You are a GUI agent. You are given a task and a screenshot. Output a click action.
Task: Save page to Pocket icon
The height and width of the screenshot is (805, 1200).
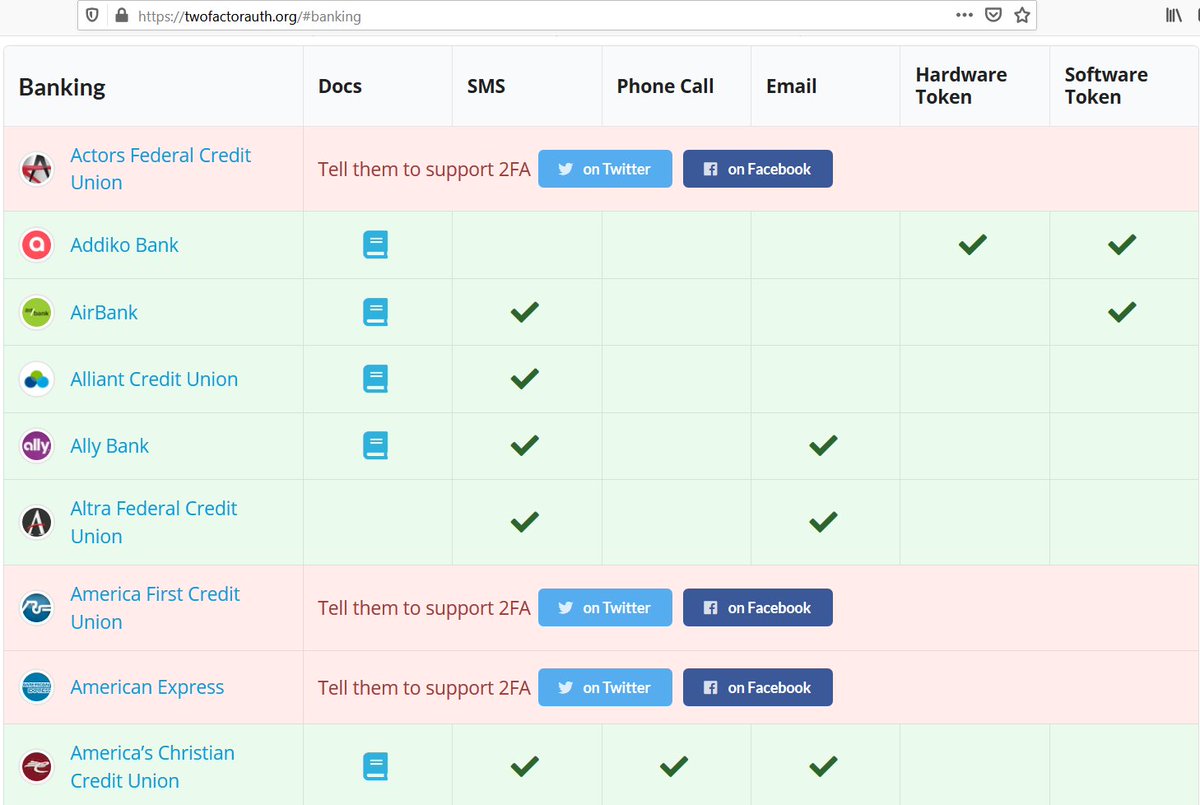pos(993,16)
